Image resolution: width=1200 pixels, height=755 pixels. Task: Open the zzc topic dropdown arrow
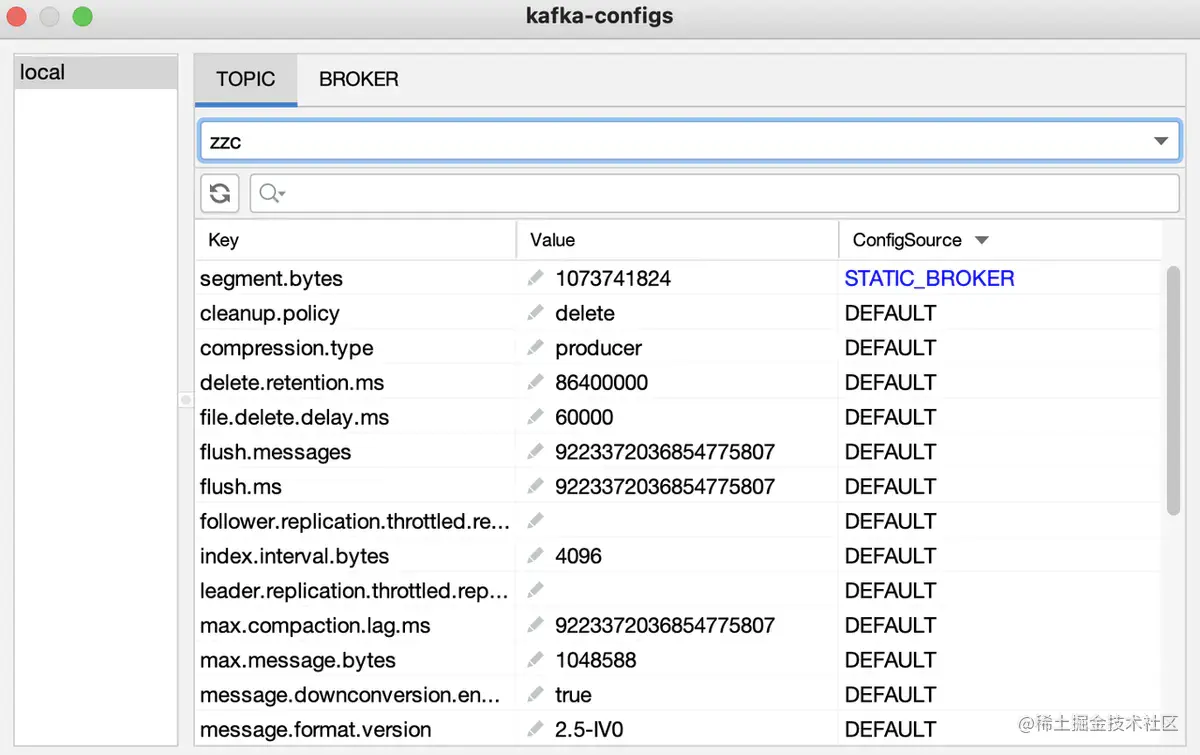click(1161, 142)
